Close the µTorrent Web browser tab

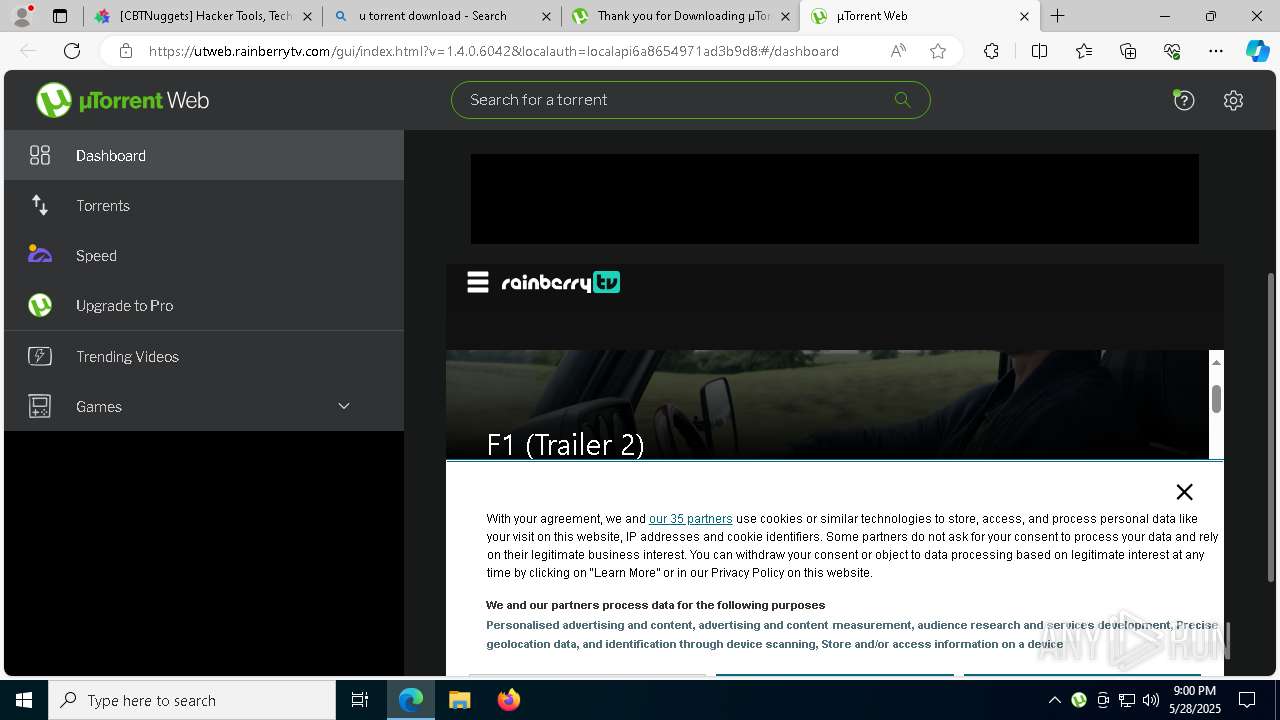1024,16
